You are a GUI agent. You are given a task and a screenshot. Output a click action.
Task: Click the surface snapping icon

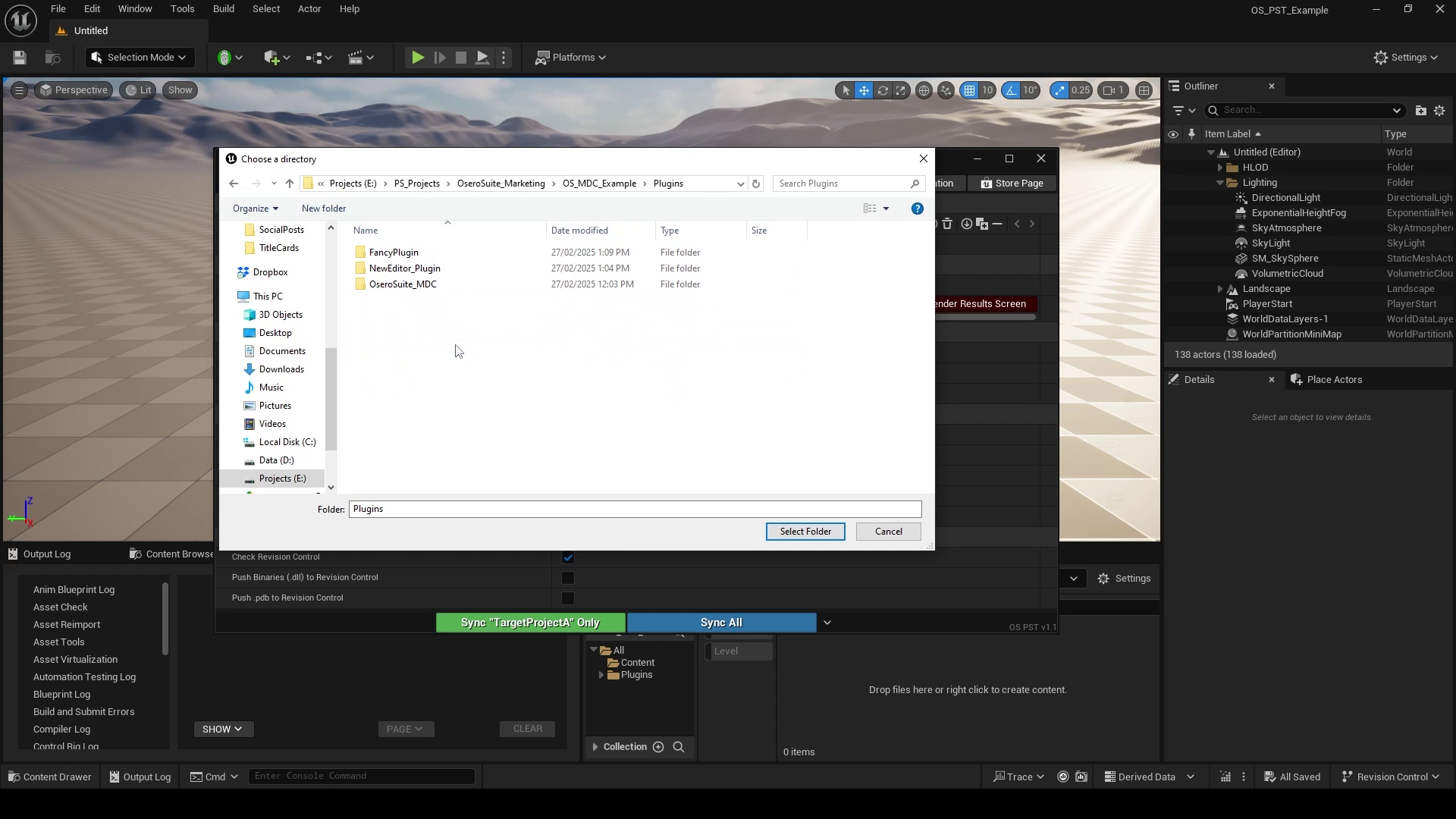pyautogui.click(x=946, y=90)
